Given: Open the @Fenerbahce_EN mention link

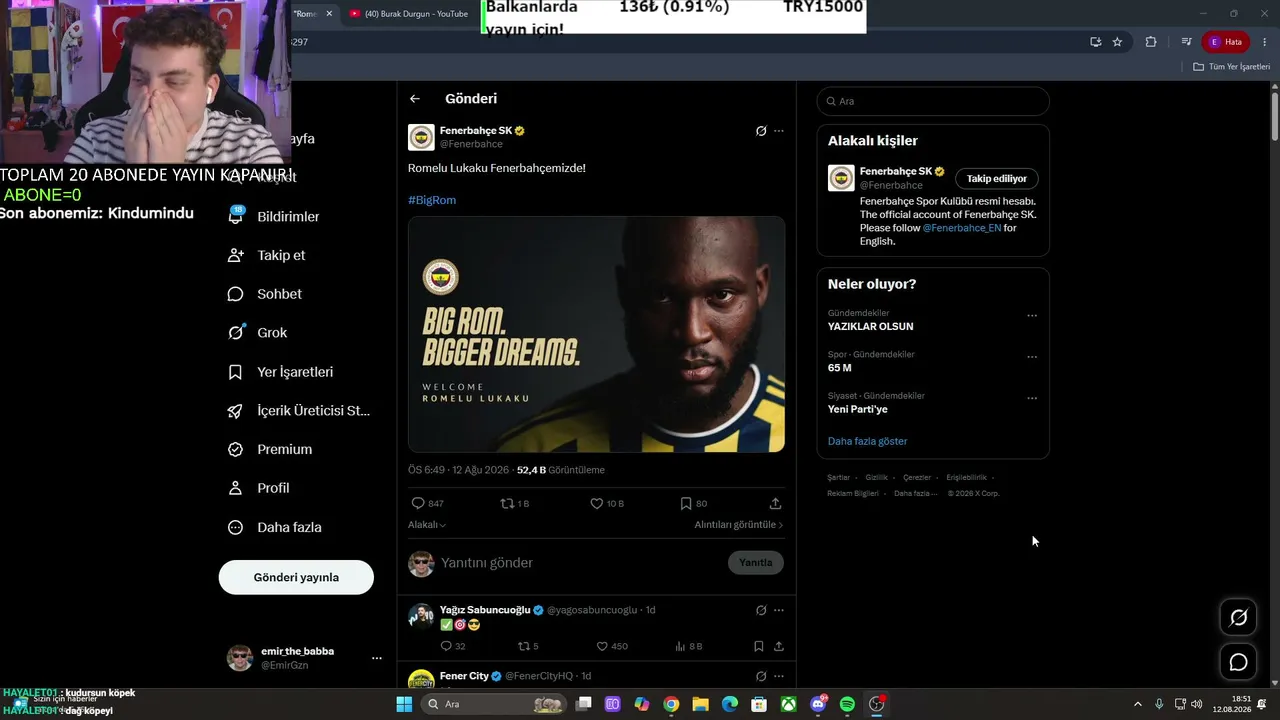Looking at the screenshot, I should point(961,228).
